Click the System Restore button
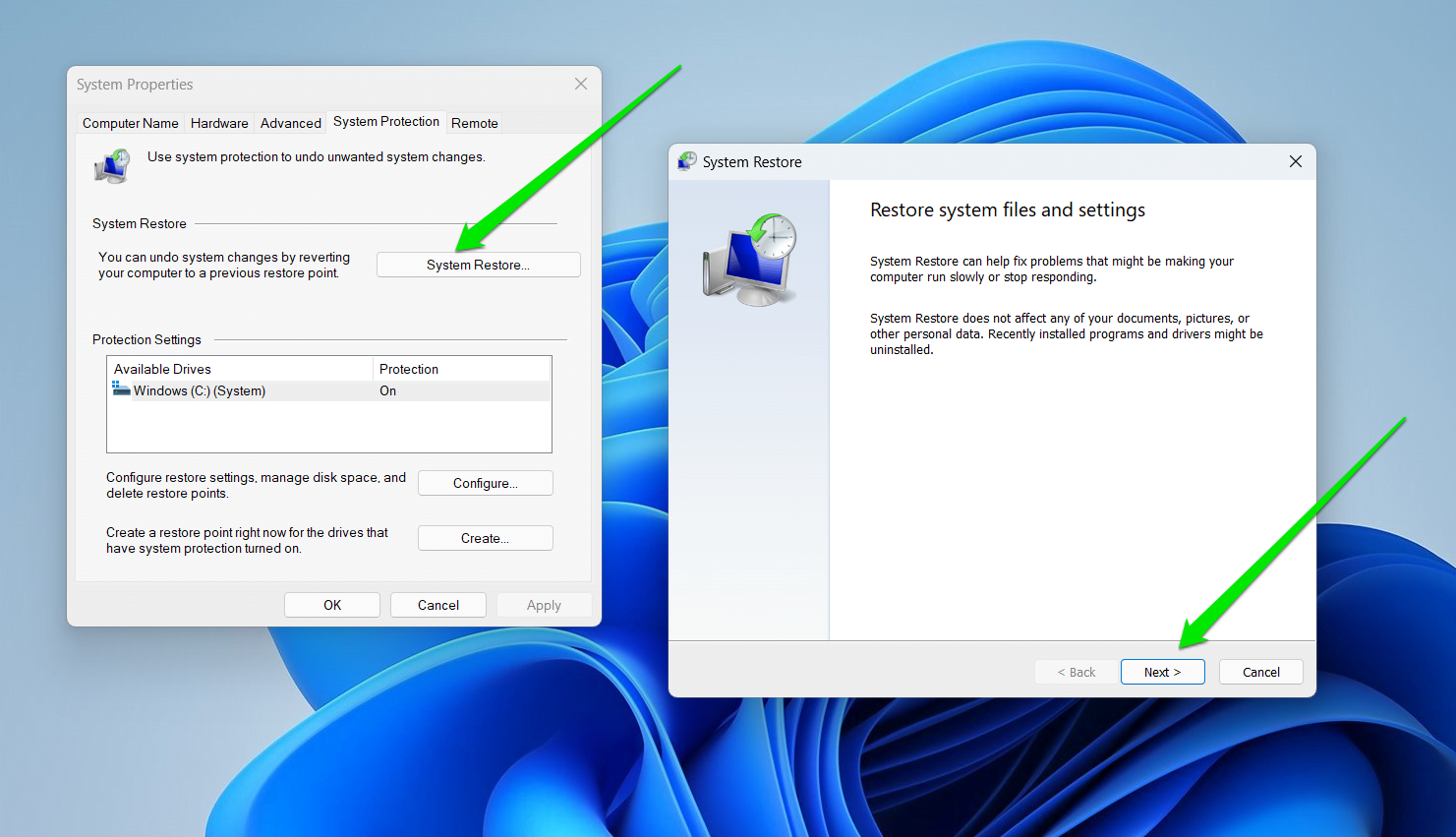 click(478, 264)
